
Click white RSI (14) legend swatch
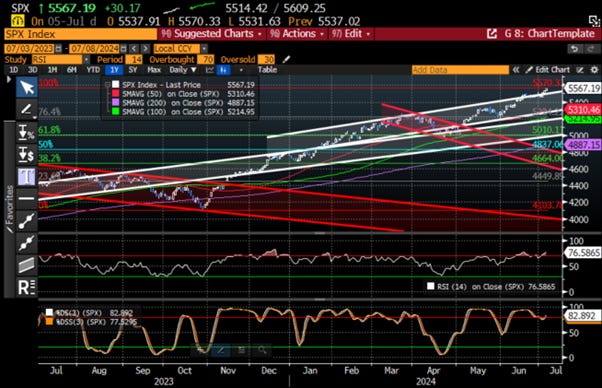[430, 286]
